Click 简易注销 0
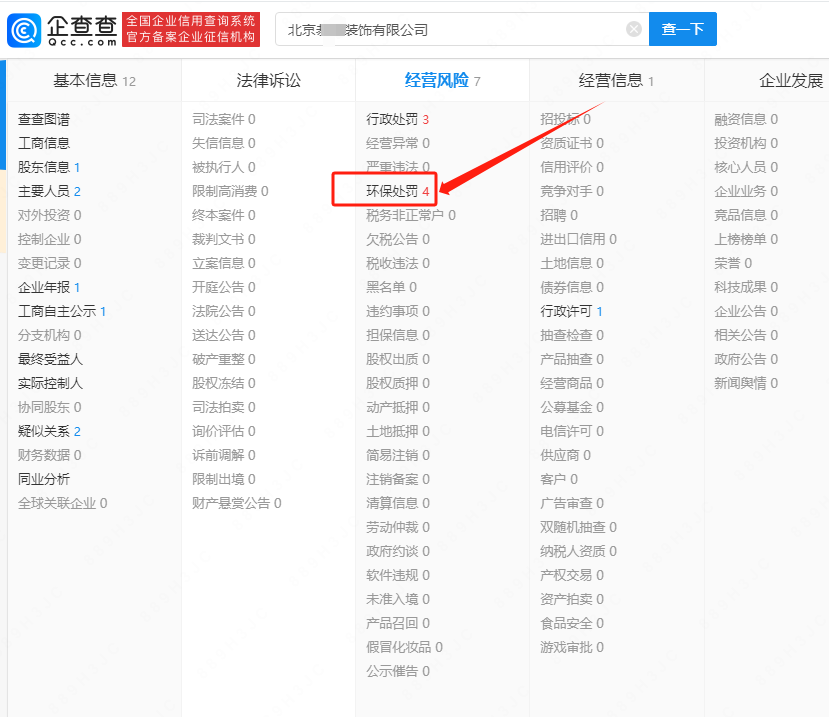The width and height of the screenshot is (829, 717). (398, 455)
